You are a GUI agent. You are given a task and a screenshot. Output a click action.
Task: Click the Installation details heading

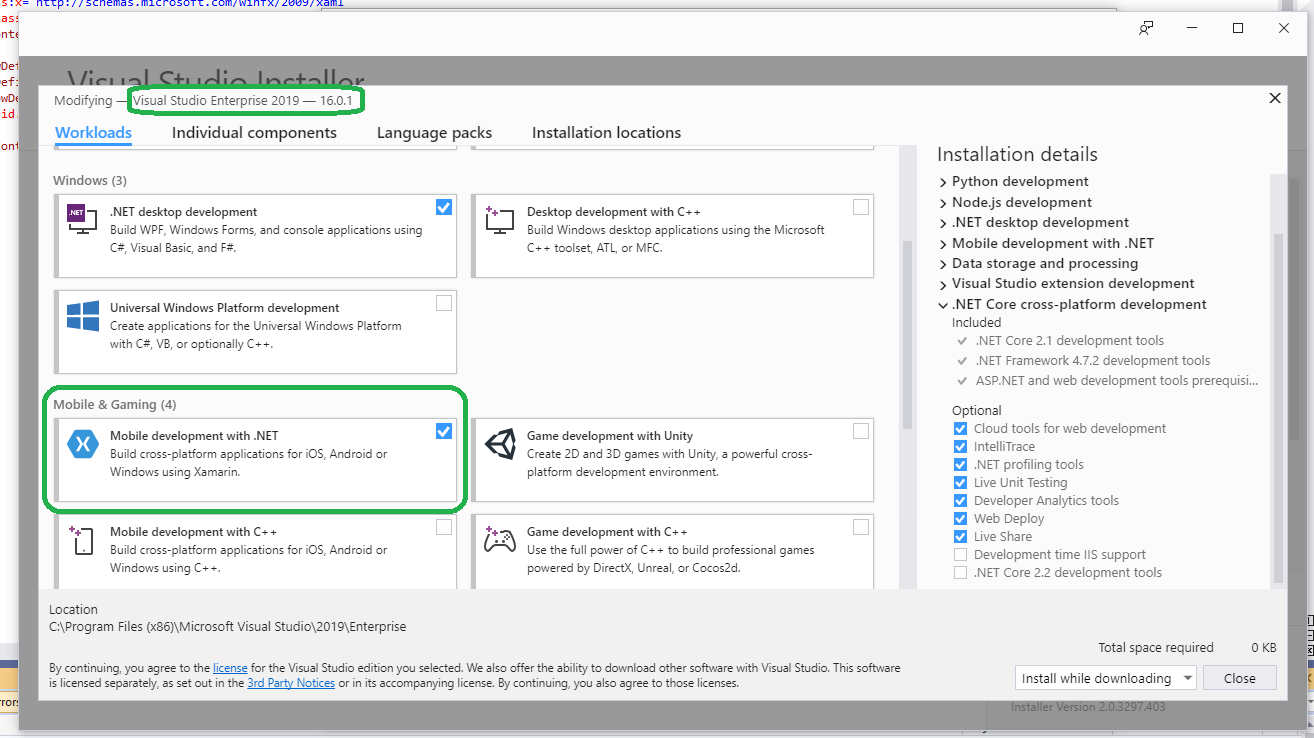[x=1017, y=155]
